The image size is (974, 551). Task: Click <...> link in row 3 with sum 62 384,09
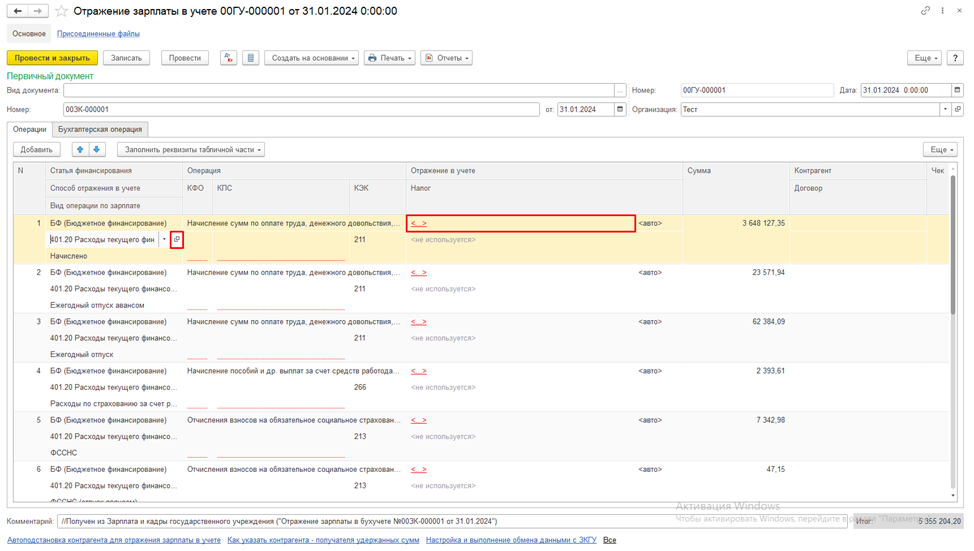[419, 322]
